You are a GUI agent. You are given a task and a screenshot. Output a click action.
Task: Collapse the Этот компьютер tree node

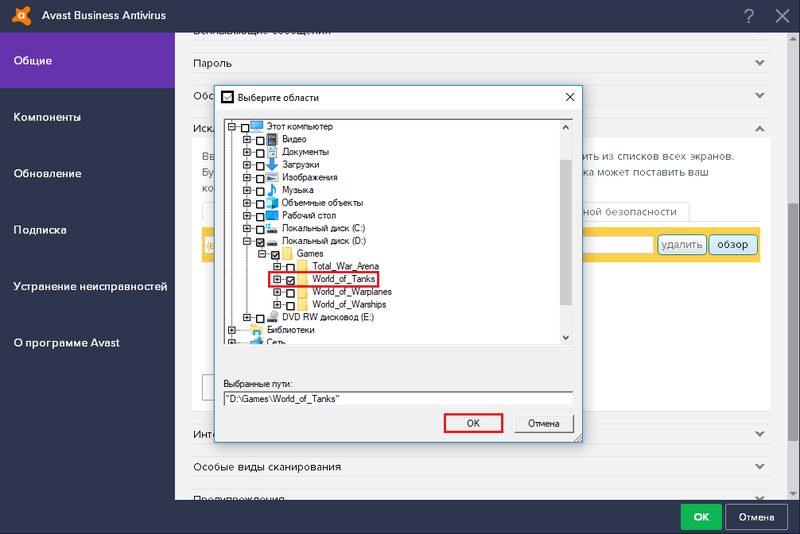coord(232,126)
